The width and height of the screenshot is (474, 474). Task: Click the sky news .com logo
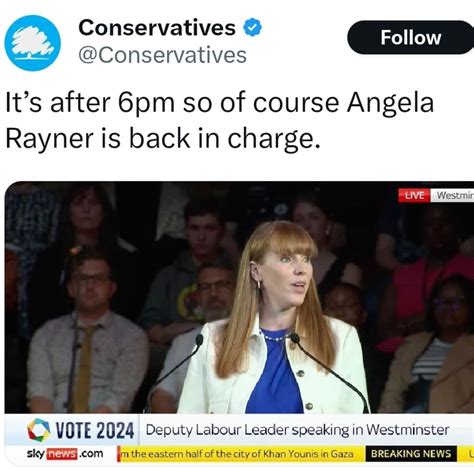65,454
